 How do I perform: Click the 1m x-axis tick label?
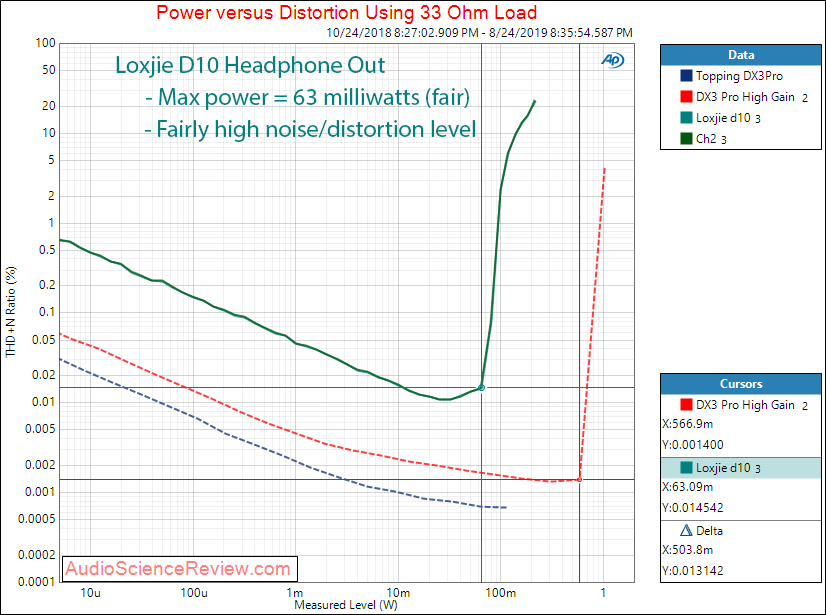coord(295,593)
